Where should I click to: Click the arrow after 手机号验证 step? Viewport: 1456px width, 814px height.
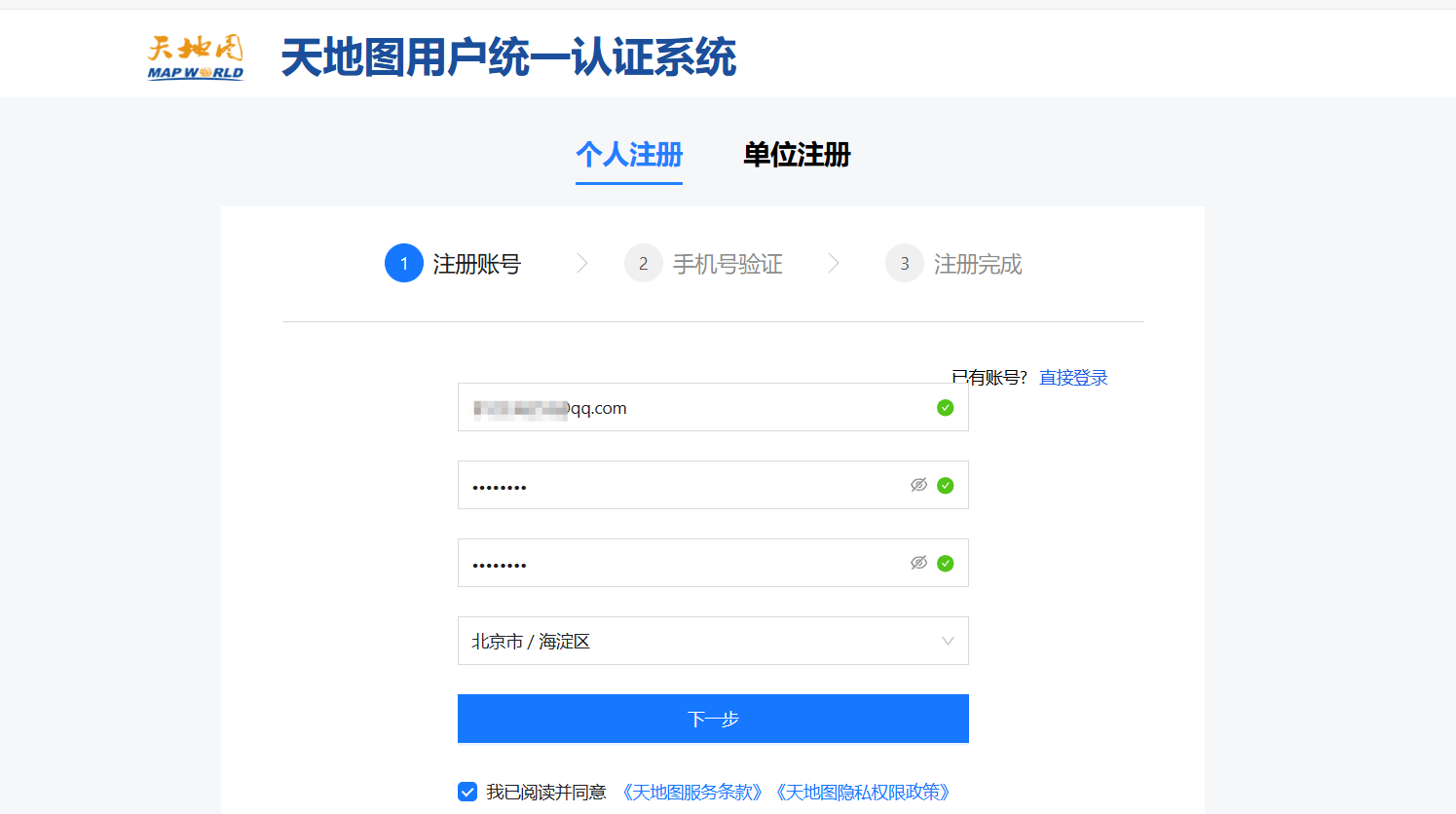(834, 263)
